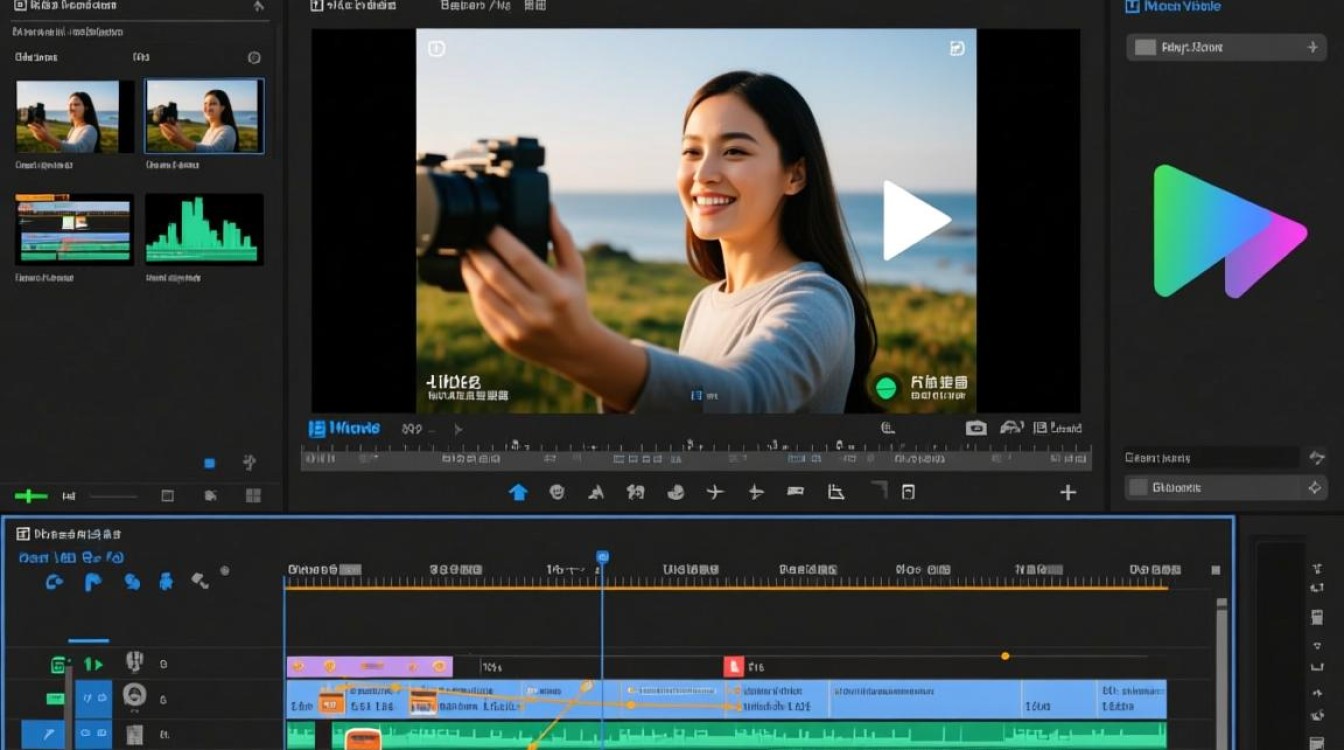Viewport: 1344px width, 750px height.
Task: Toggle the green rectangle indicator on second track
Action: (x=55, y=699)
